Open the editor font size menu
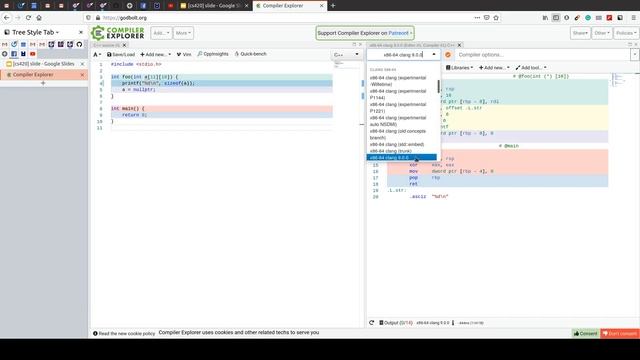The height and width of the screenshot is (360, 640). pyautogui.click(x=97, y=54)
